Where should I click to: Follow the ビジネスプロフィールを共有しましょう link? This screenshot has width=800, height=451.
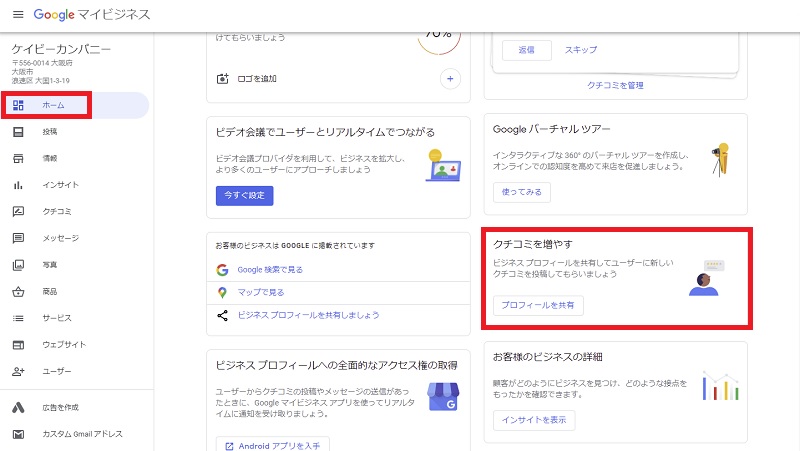[x=308, y=315]
